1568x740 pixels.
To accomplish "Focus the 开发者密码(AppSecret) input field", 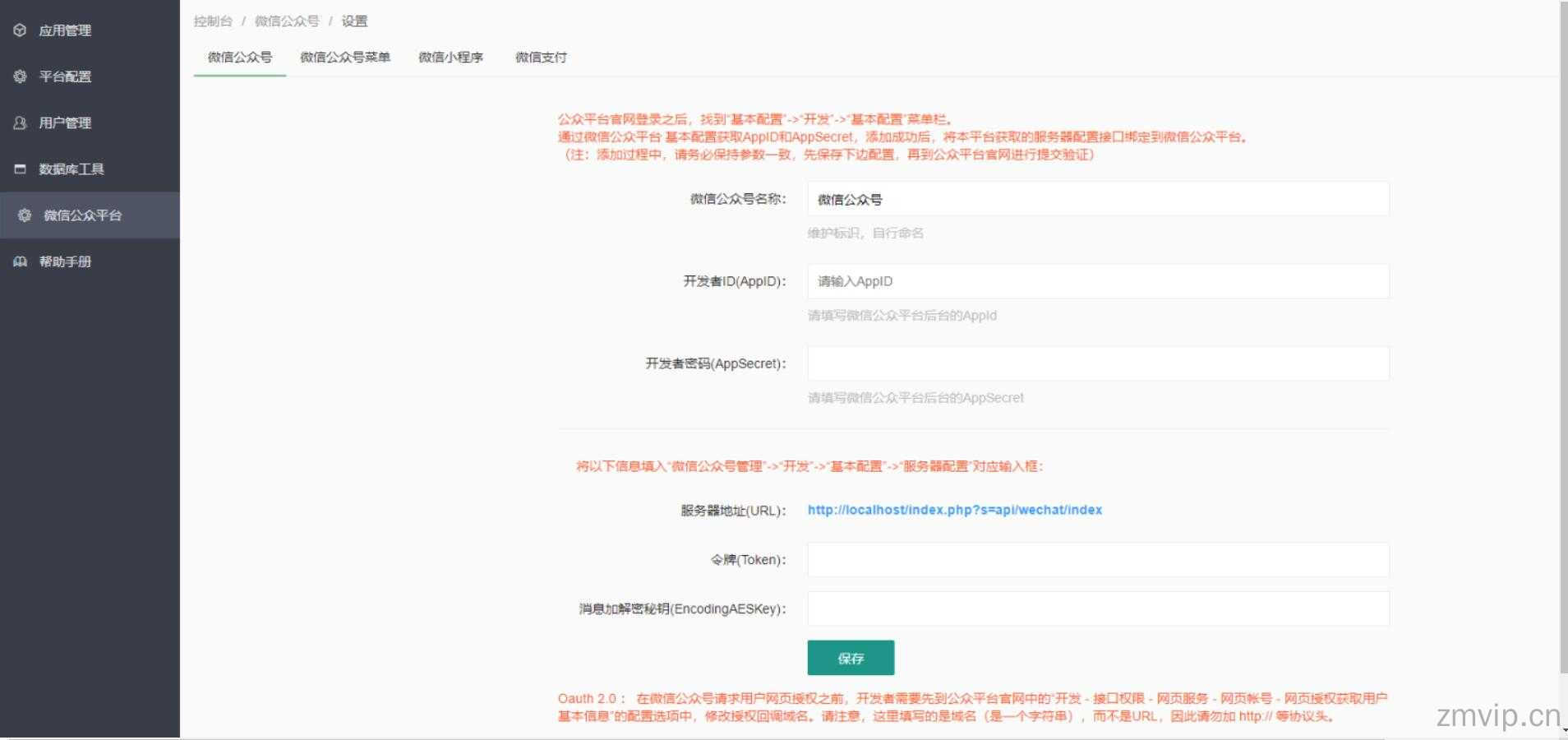I will (1098, 363).
